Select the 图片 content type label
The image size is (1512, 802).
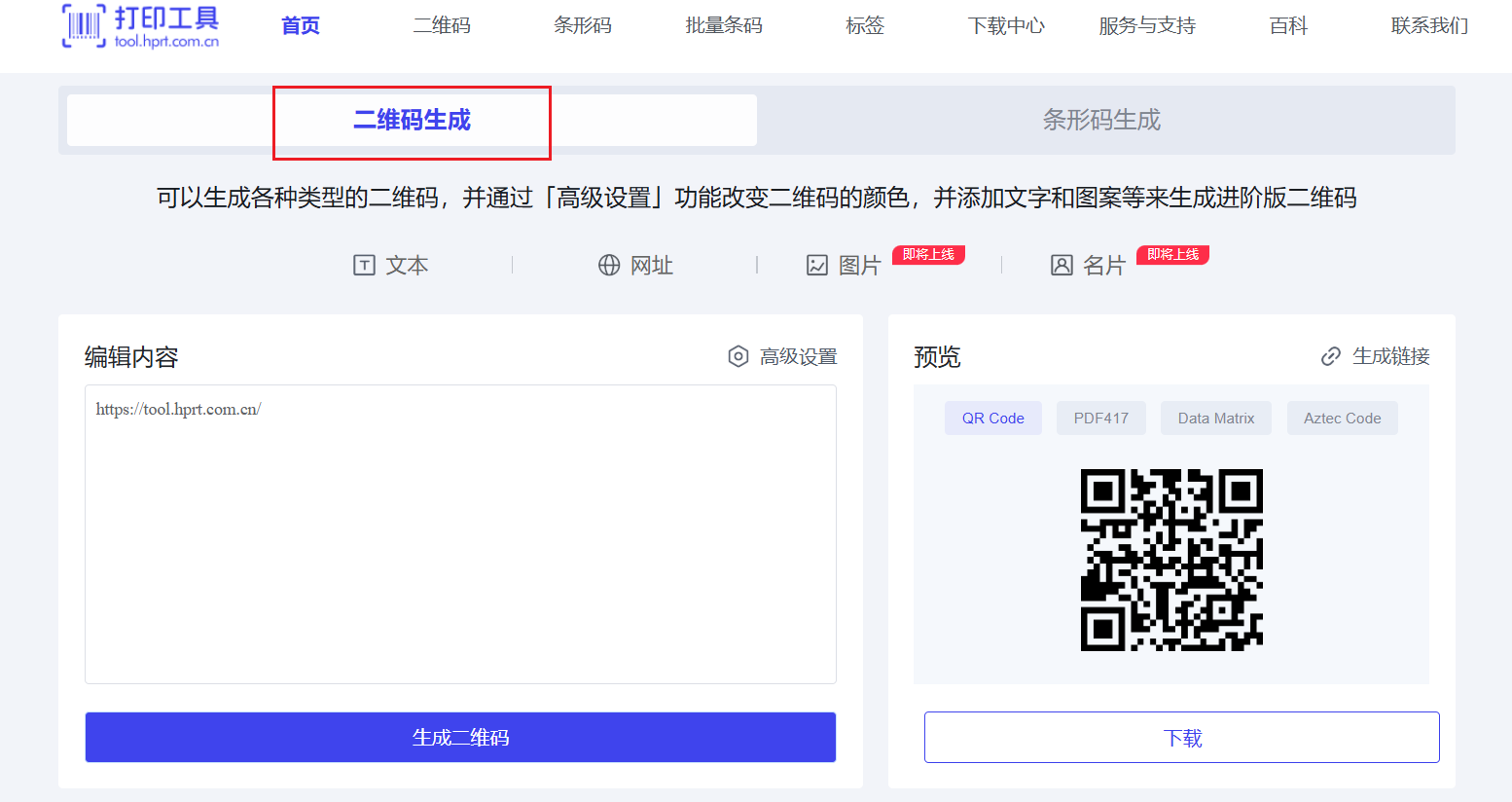coord(860,265)
